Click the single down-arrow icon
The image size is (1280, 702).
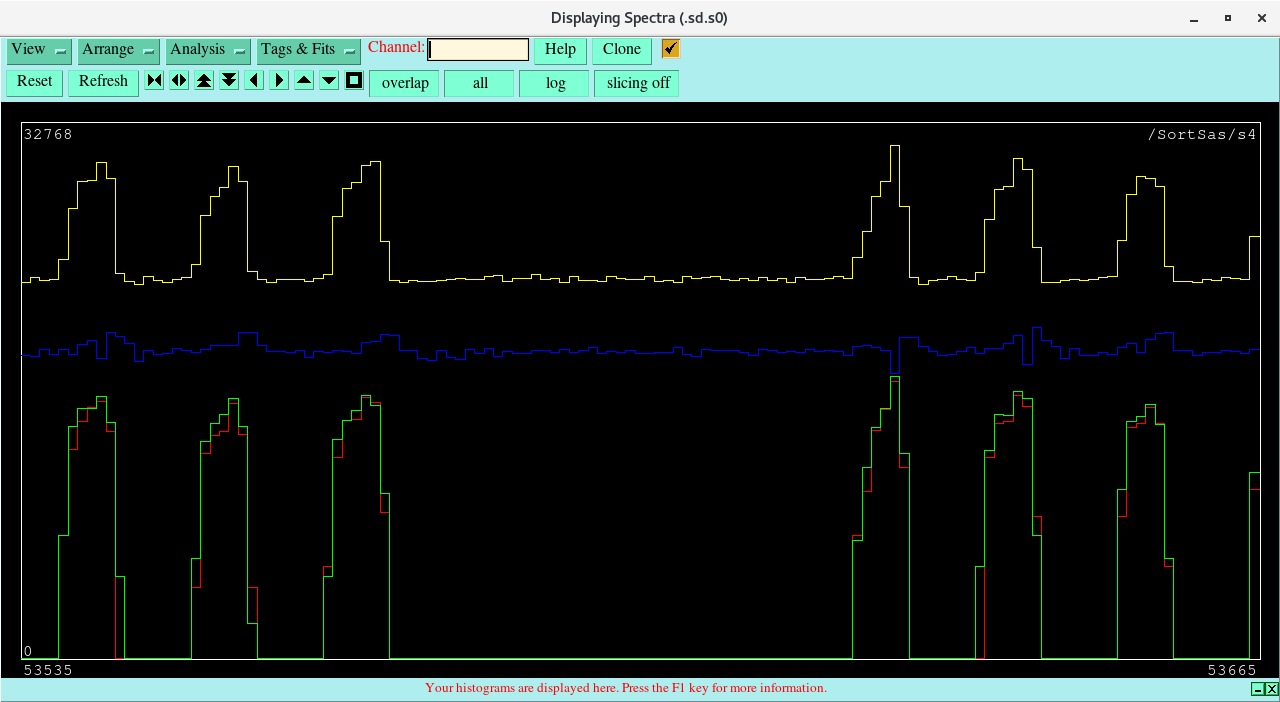(329, 81)
